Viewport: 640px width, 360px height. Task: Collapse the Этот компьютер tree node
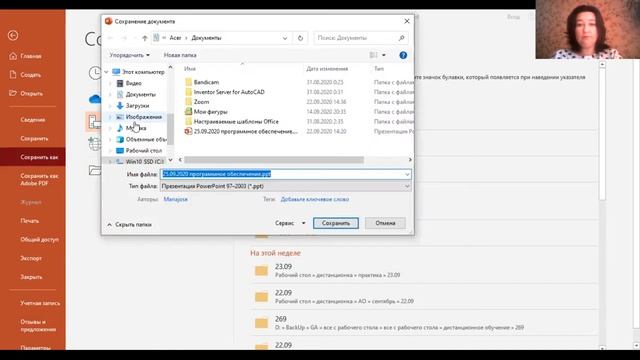pyautogui.click(x=107, y=72)
